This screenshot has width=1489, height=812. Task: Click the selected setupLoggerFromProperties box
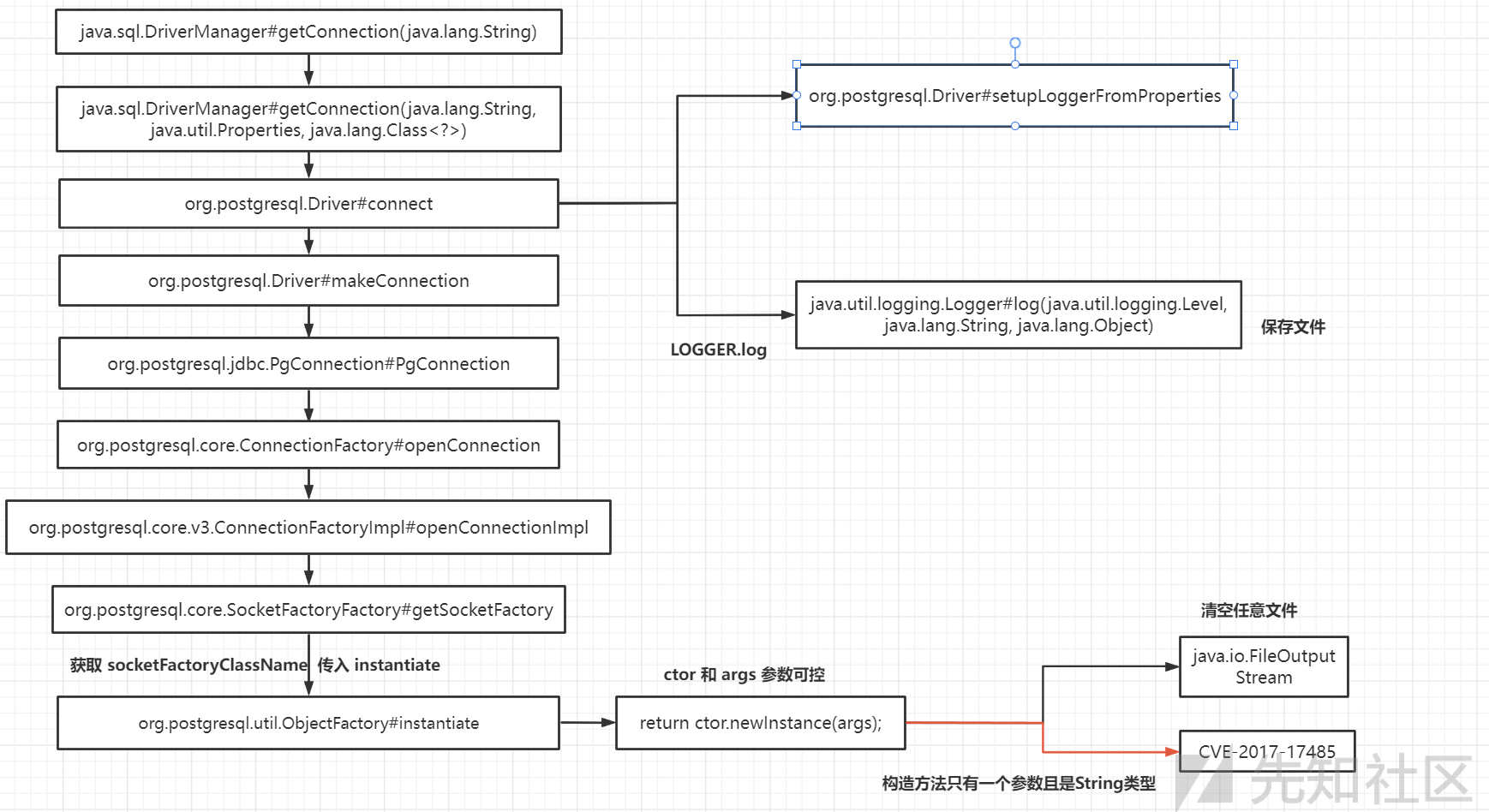tap(1015, 95)
